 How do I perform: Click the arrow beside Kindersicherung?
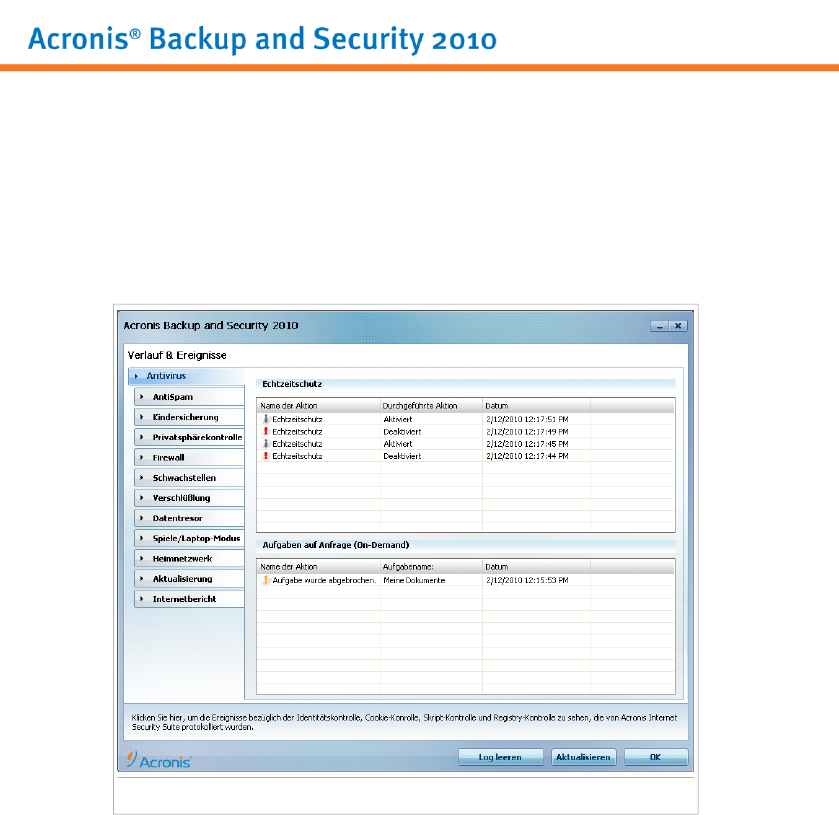click(142, 417)
